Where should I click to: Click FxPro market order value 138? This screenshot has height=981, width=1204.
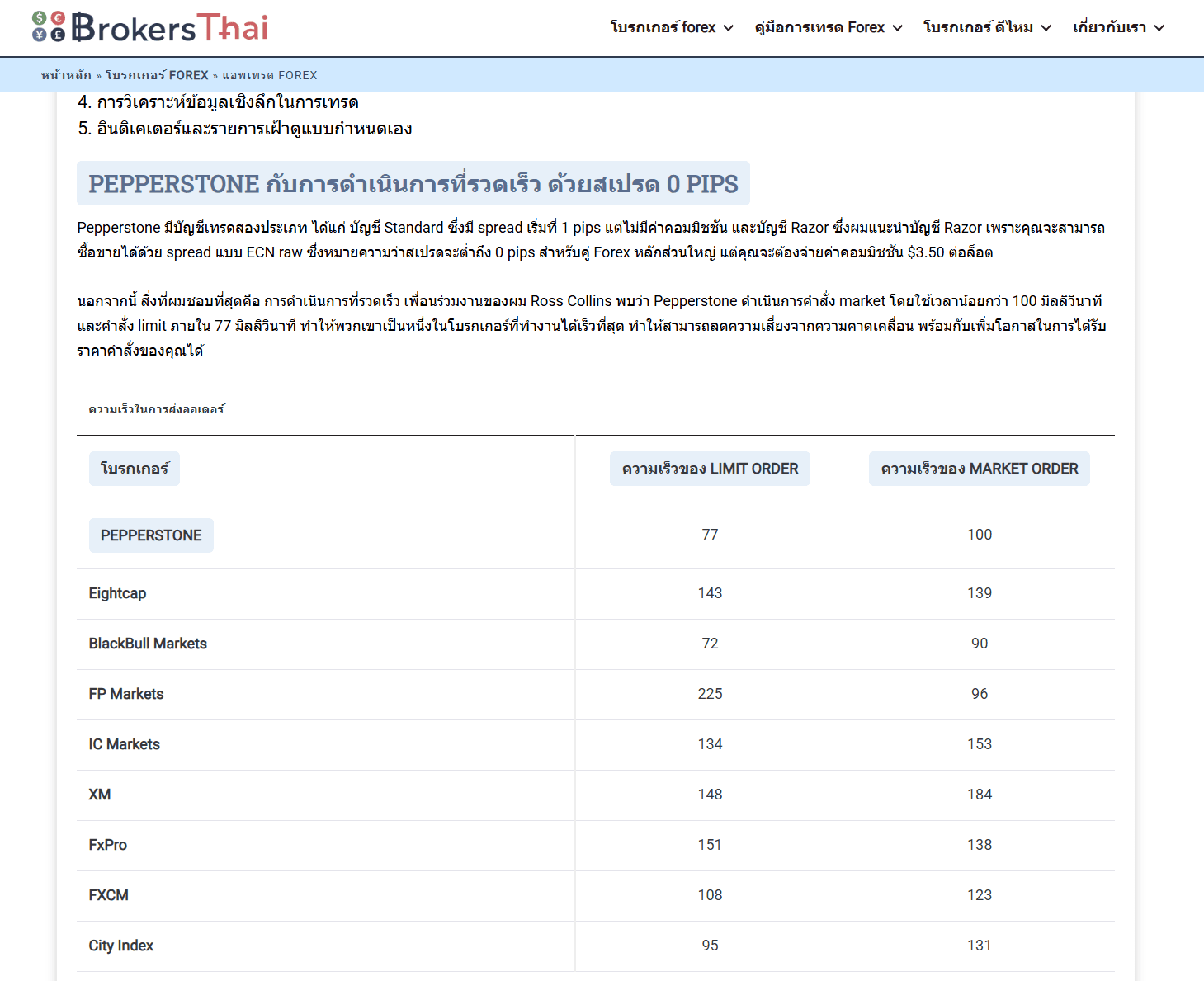click(x=980, y=845)
